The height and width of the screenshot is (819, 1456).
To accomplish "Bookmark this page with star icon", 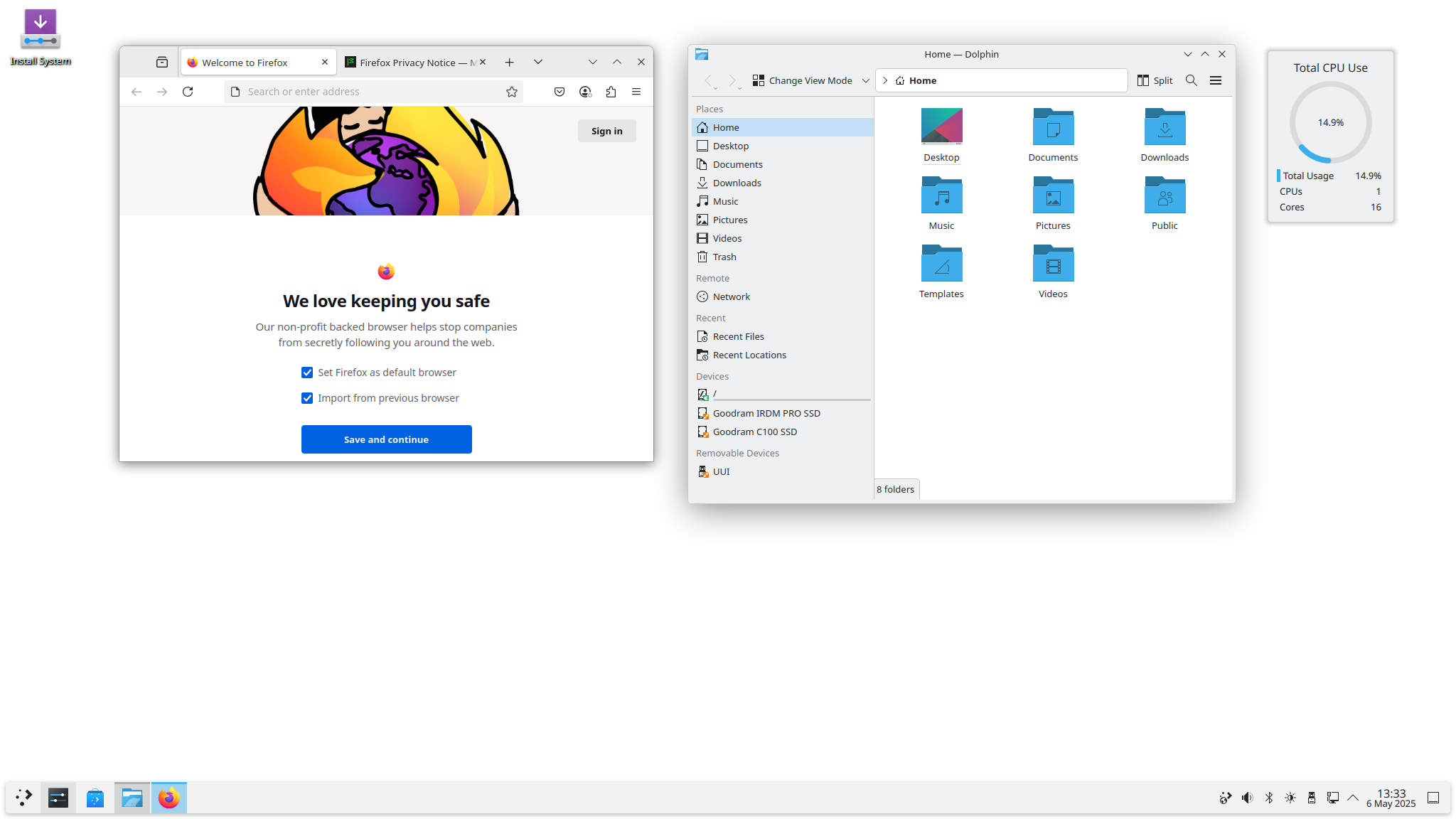I will 512,92.
